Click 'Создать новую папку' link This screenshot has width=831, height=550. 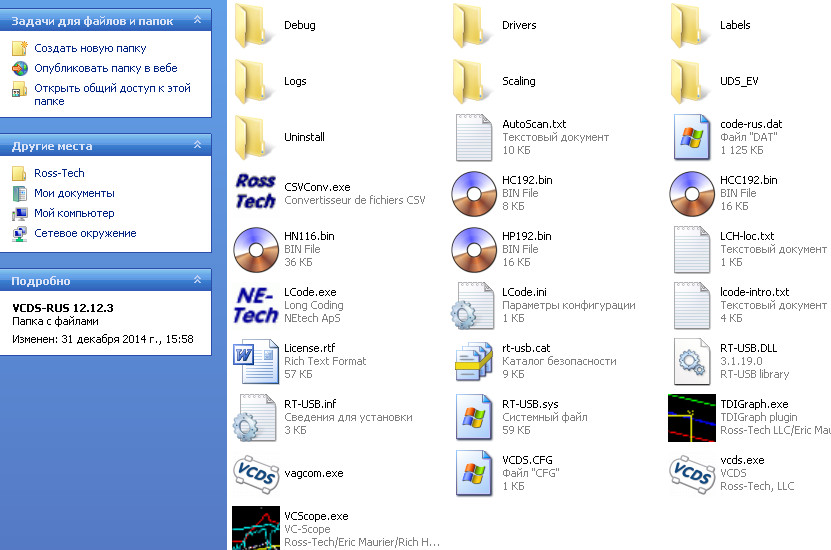(x=90, y=48)
